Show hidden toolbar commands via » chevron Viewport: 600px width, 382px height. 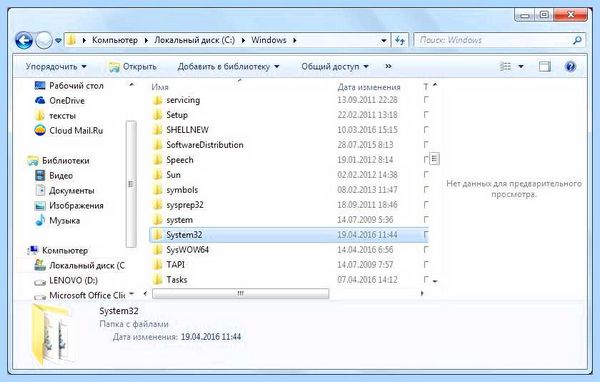click(x=388, y=67)
